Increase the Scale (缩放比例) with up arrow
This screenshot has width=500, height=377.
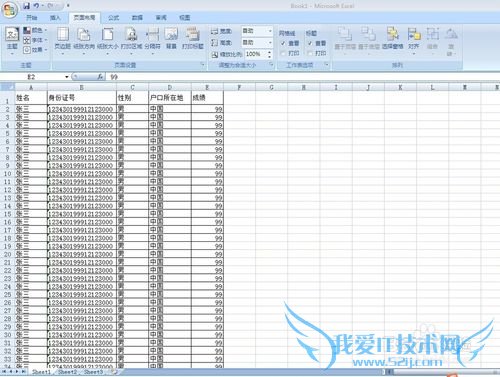tap(270, 52)
